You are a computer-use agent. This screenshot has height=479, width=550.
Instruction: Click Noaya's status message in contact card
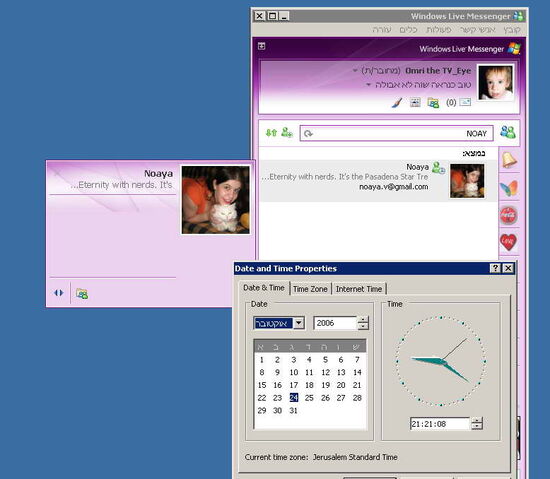point(121,185)
